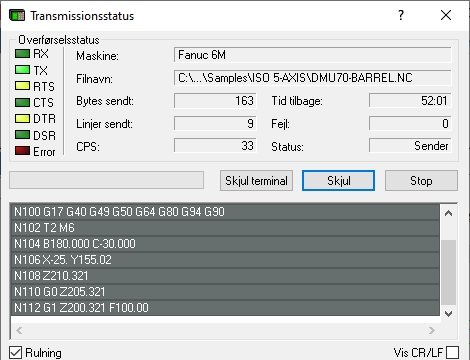
Task: Click the TX status indicator light
Action: [x=22, y=70]
